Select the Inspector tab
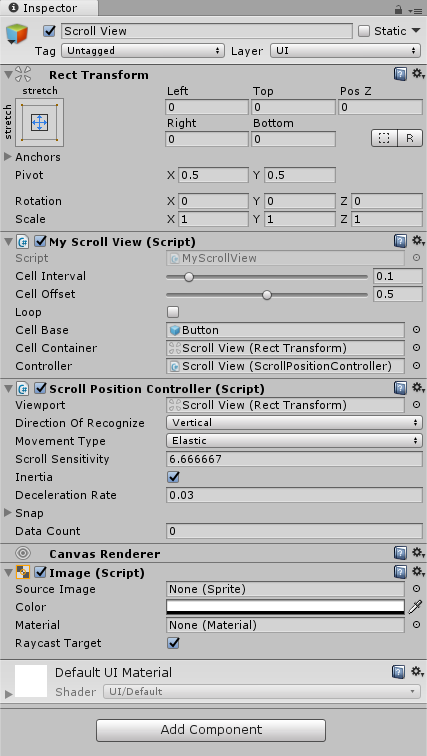 click(x=48, y=8)
